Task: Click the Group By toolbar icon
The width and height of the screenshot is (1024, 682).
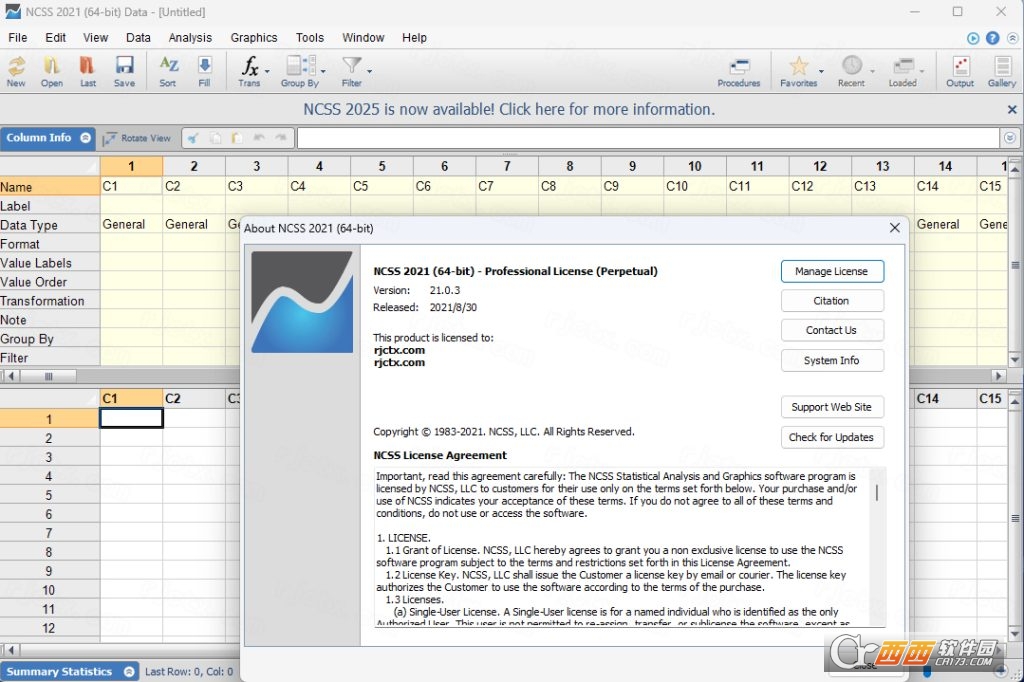Action: coord(300,71)
